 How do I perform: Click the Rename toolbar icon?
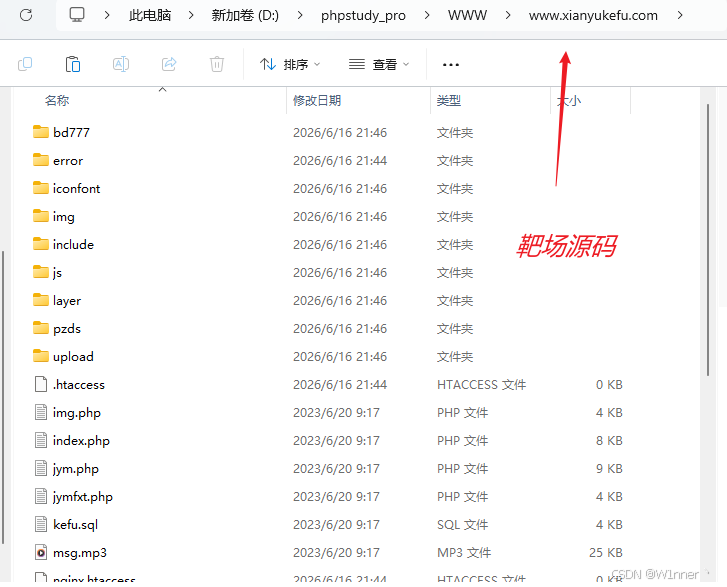(x=121, y=64)
